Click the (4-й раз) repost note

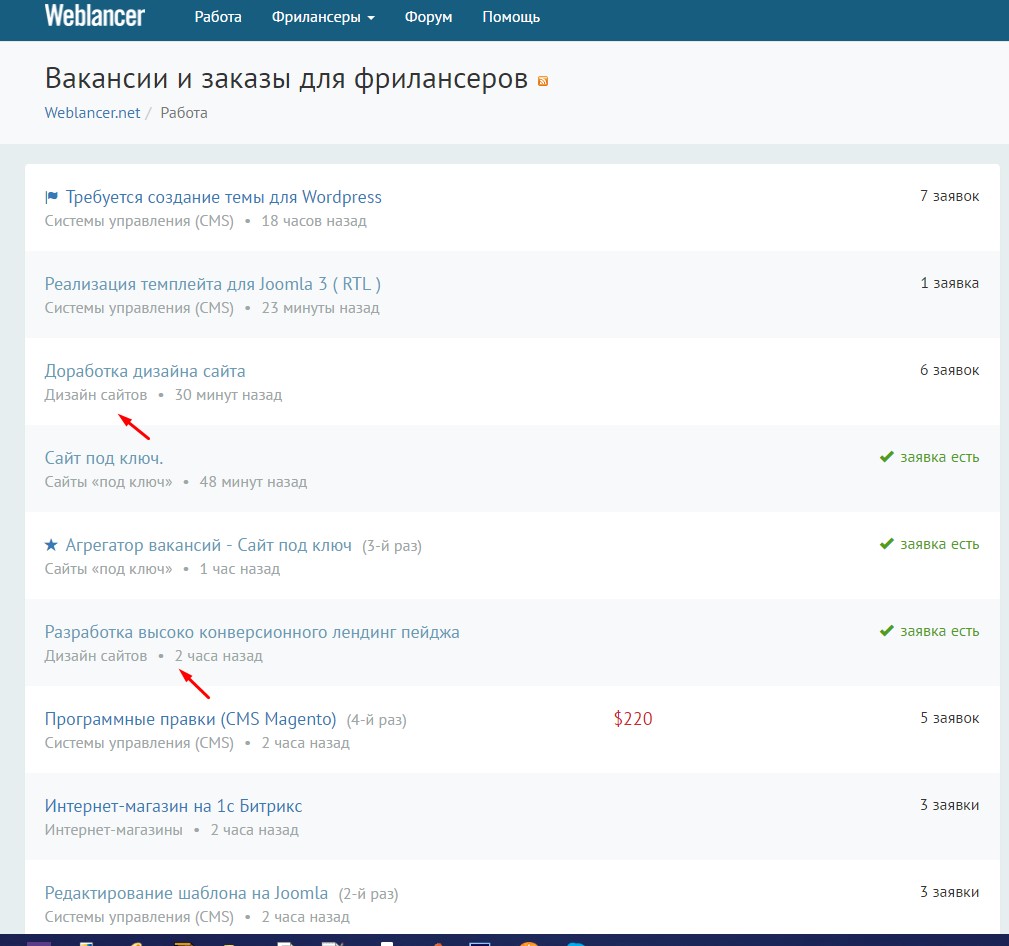pyautogui.click(x=376, y=720)
